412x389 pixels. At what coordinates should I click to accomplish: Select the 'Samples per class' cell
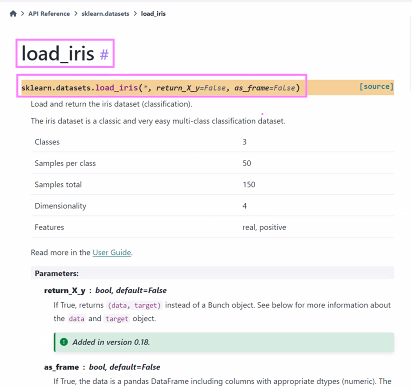65,163
